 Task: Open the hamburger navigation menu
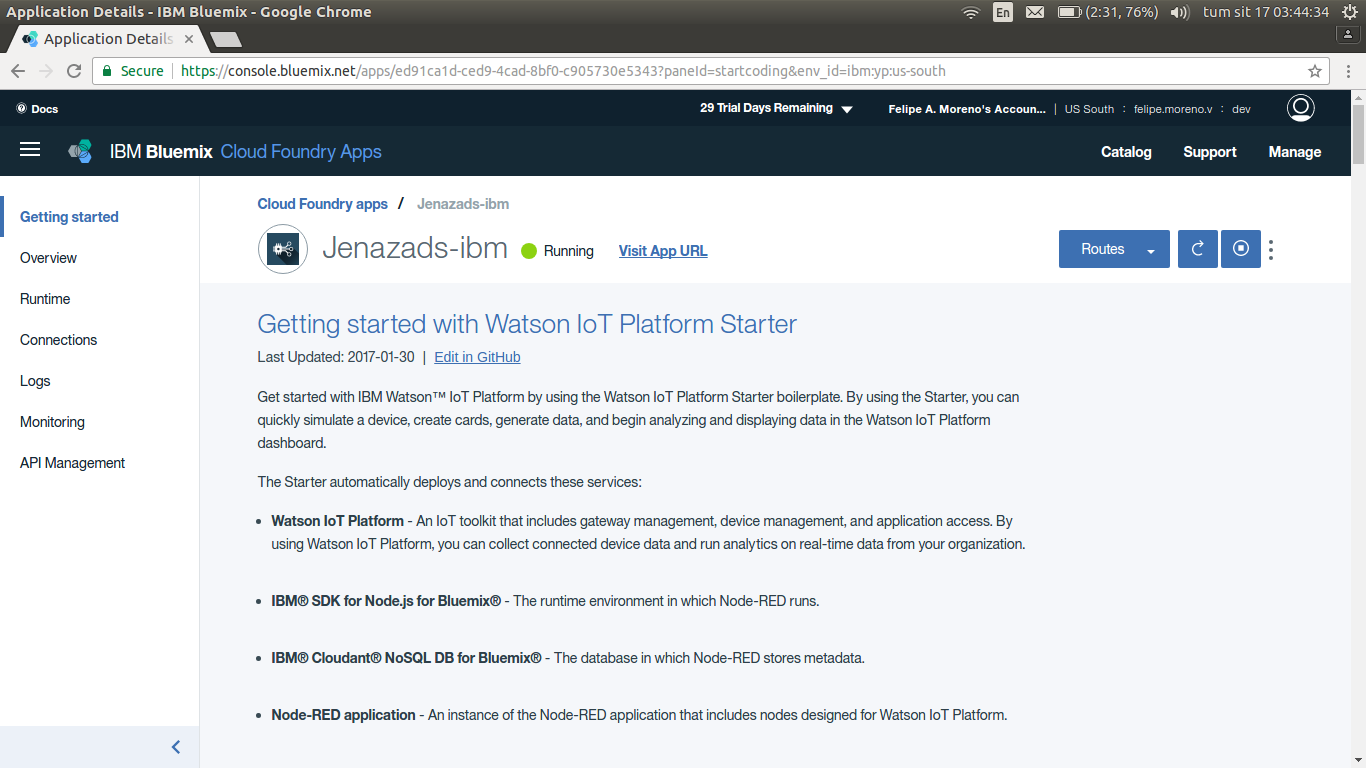[30, 149]
